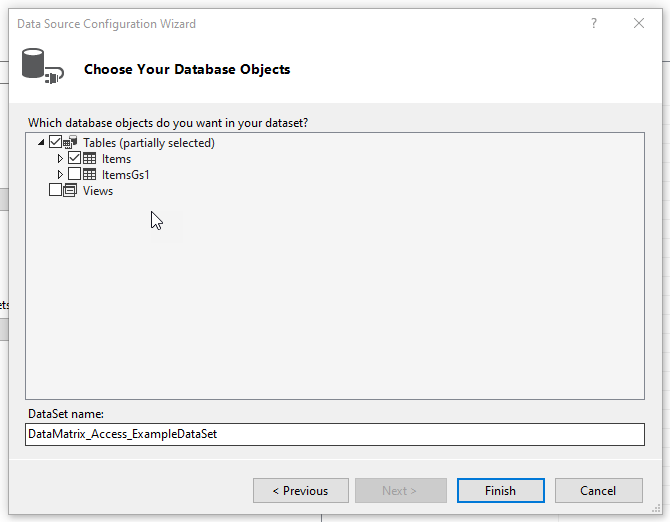Open the help question mark icon
670x522 pixels.
click(594, 23)
